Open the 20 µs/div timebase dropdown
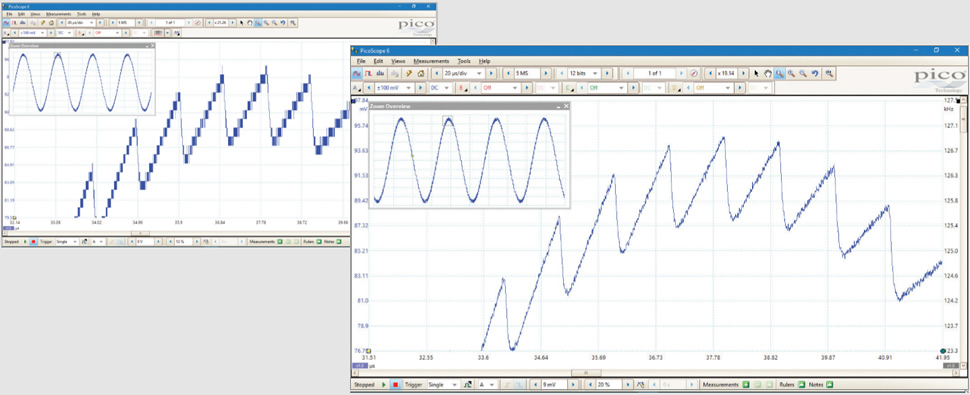The width and height of the screenshot is (970, 395). (x=463, y=73)
